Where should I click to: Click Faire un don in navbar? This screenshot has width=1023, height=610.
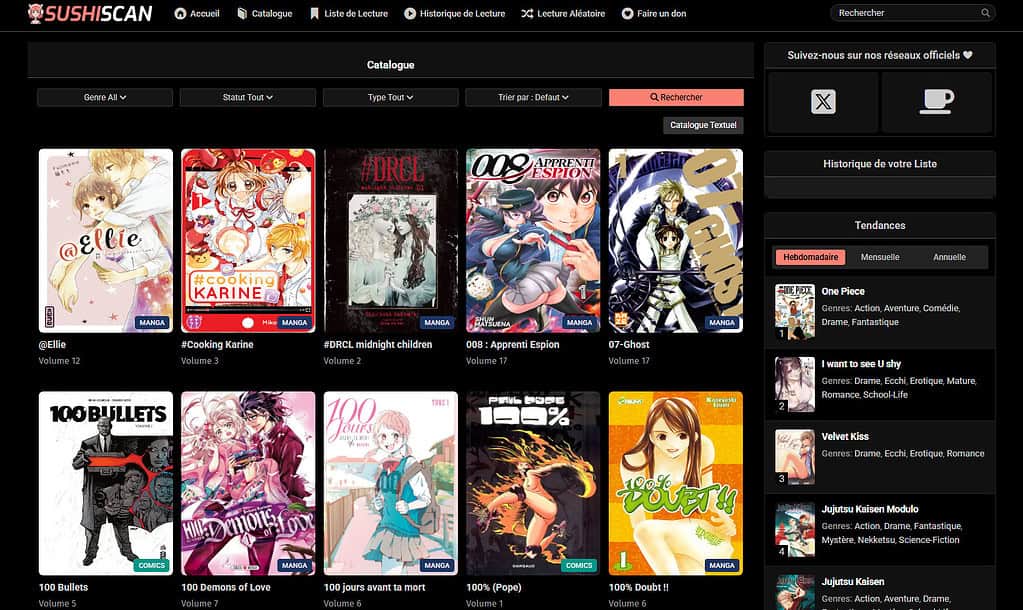point(654,14)
